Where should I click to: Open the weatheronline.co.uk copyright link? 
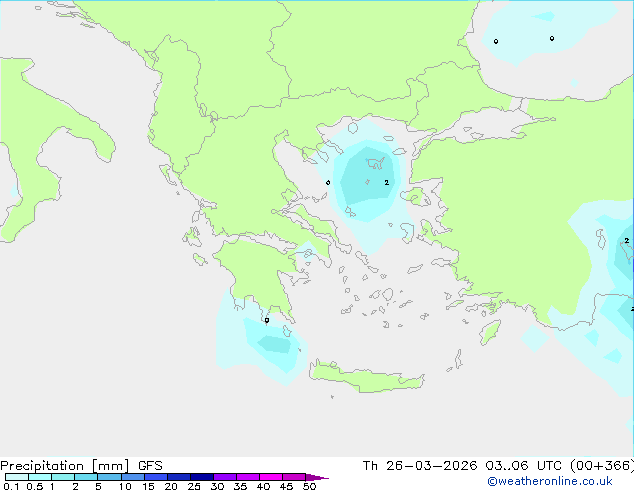[x=550, y=481]
